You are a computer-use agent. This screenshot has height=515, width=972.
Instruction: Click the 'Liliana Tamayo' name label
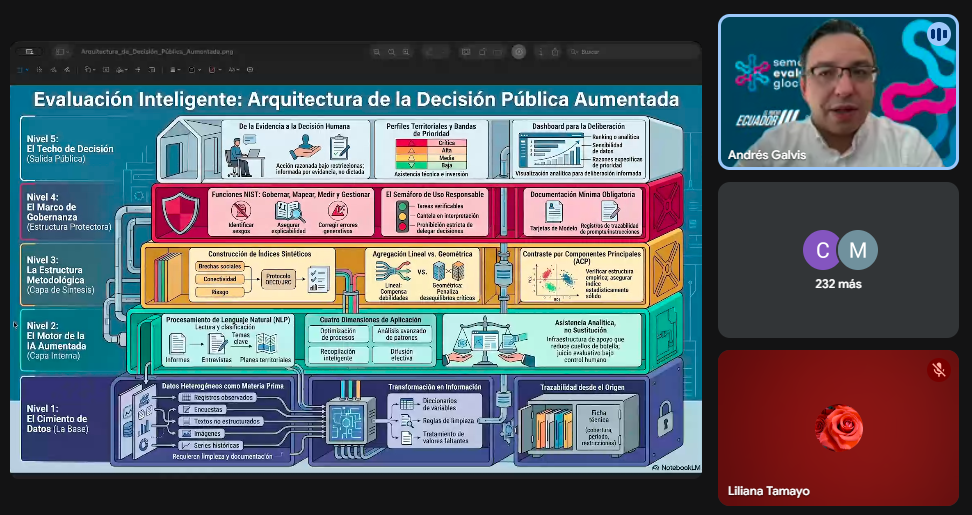point(768,491)
